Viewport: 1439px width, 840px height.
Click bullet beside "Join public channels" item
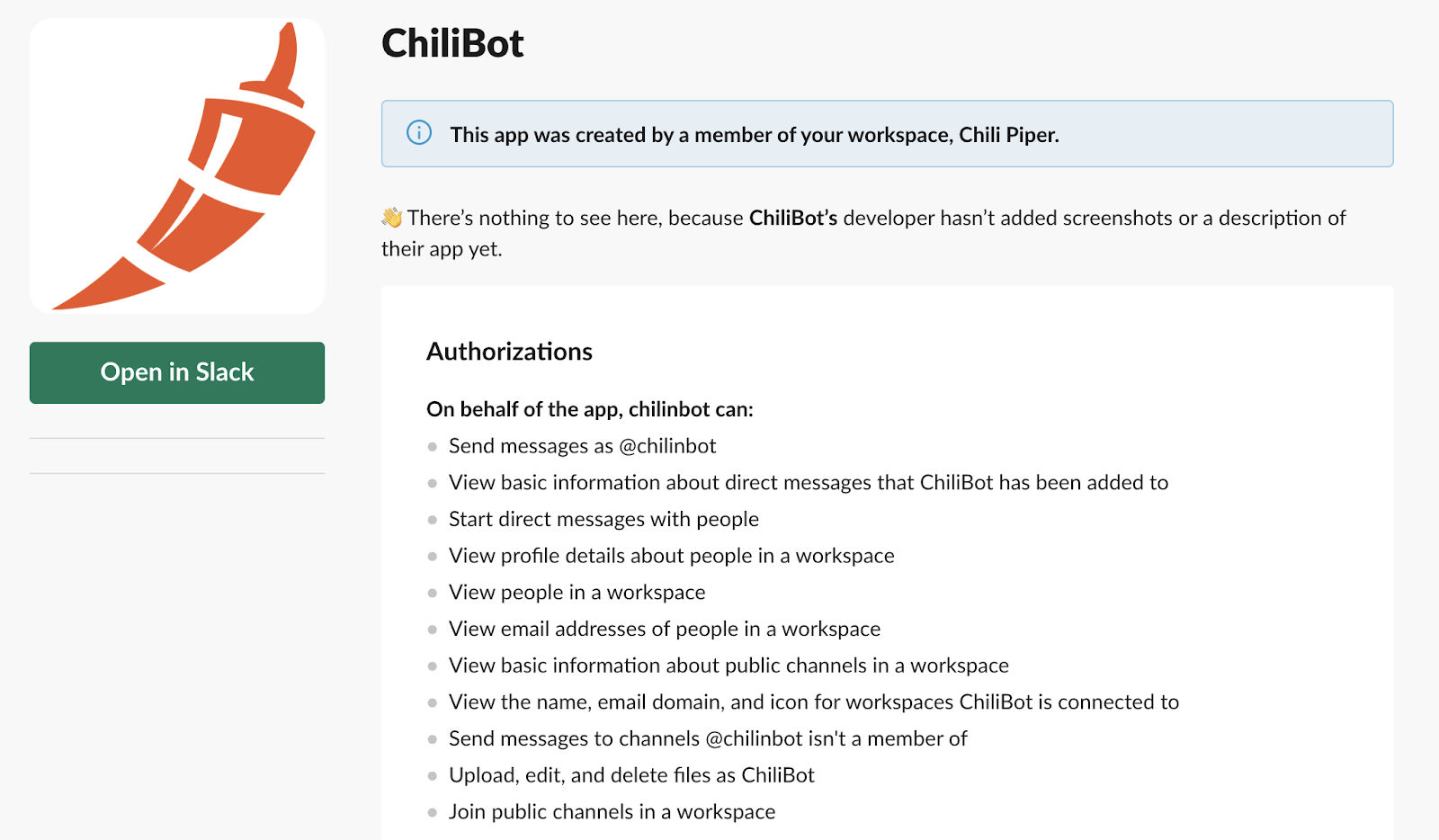[x=433, y=813]
